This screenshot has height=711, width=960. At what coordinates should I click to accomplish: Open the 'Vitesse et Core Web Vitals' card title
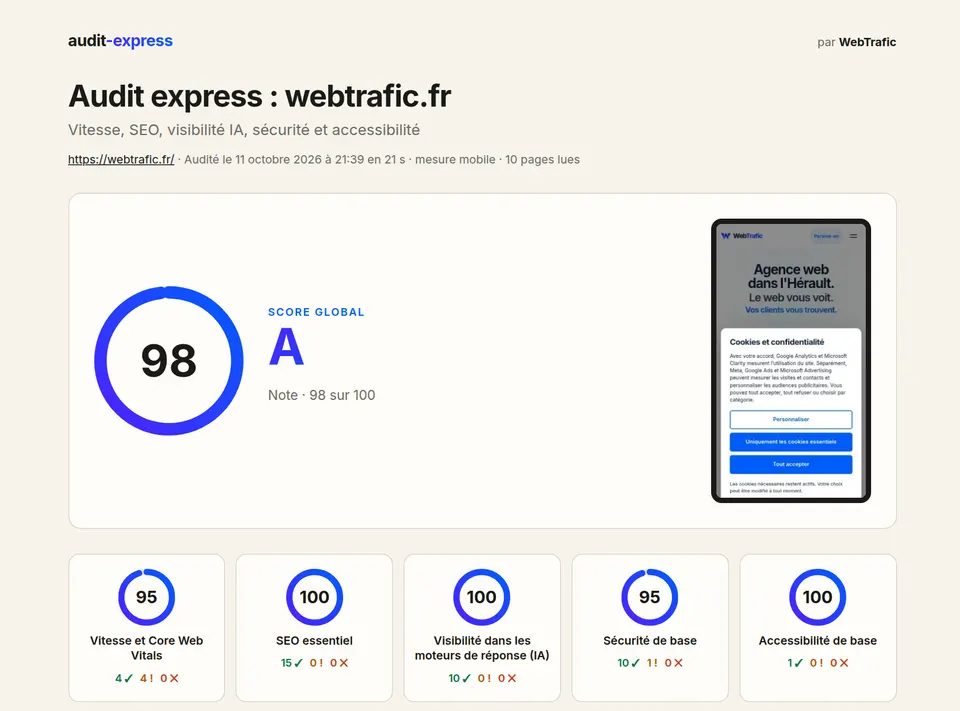click(146, 648)
